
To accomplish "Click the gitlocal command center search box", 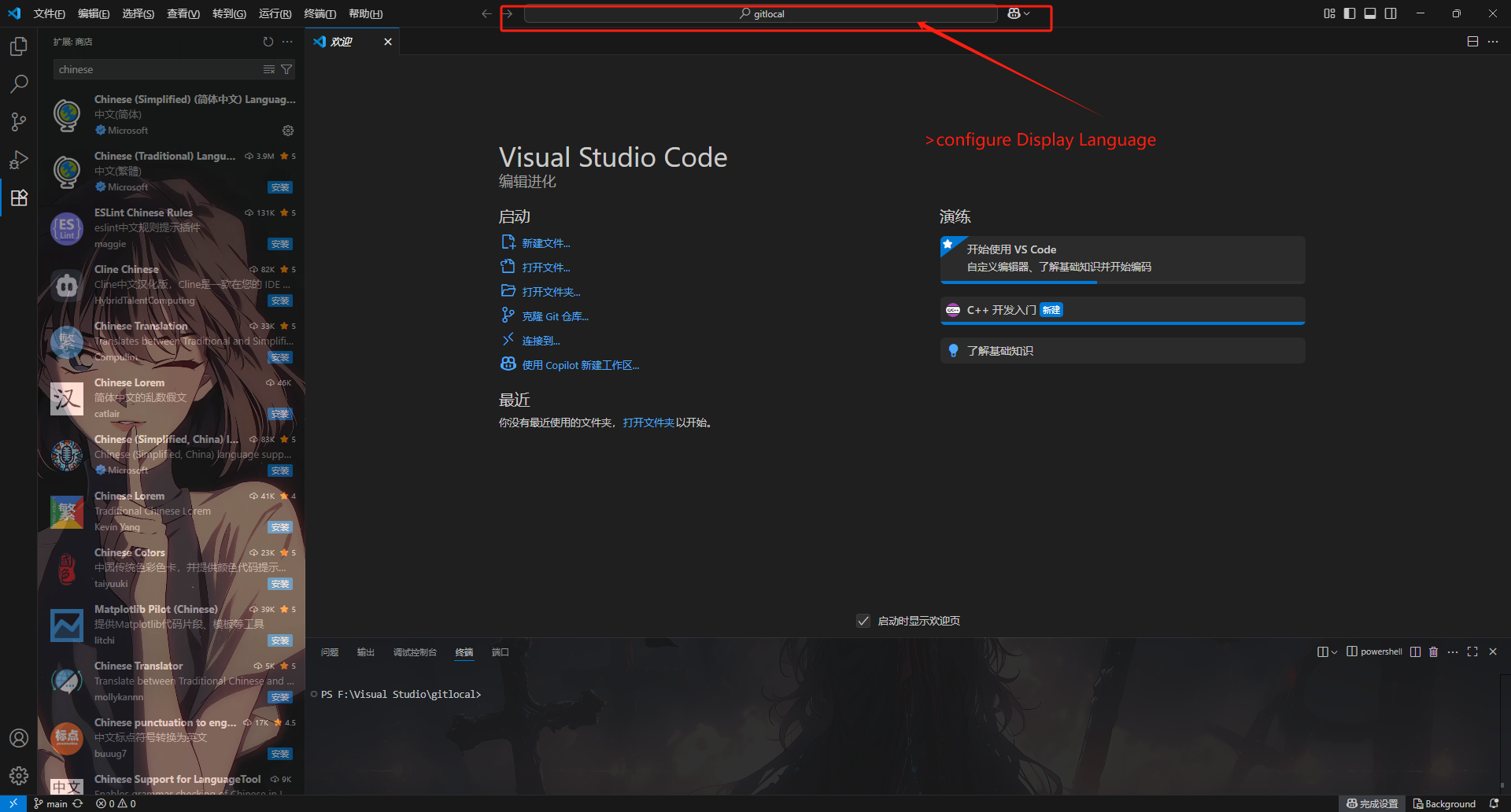I will 761,13.
